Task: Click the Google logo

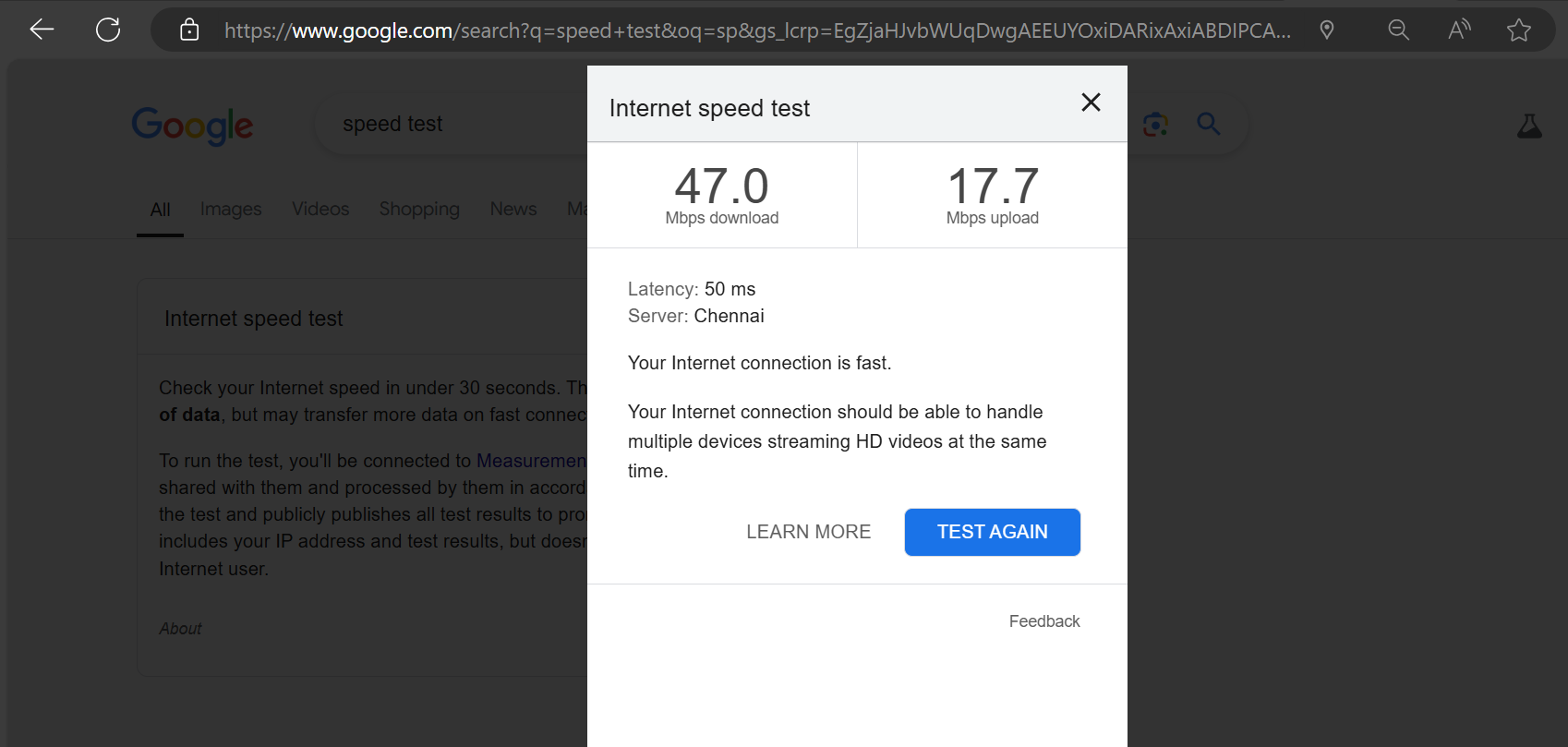Action: pyautogui.click(x=192, y=126)
